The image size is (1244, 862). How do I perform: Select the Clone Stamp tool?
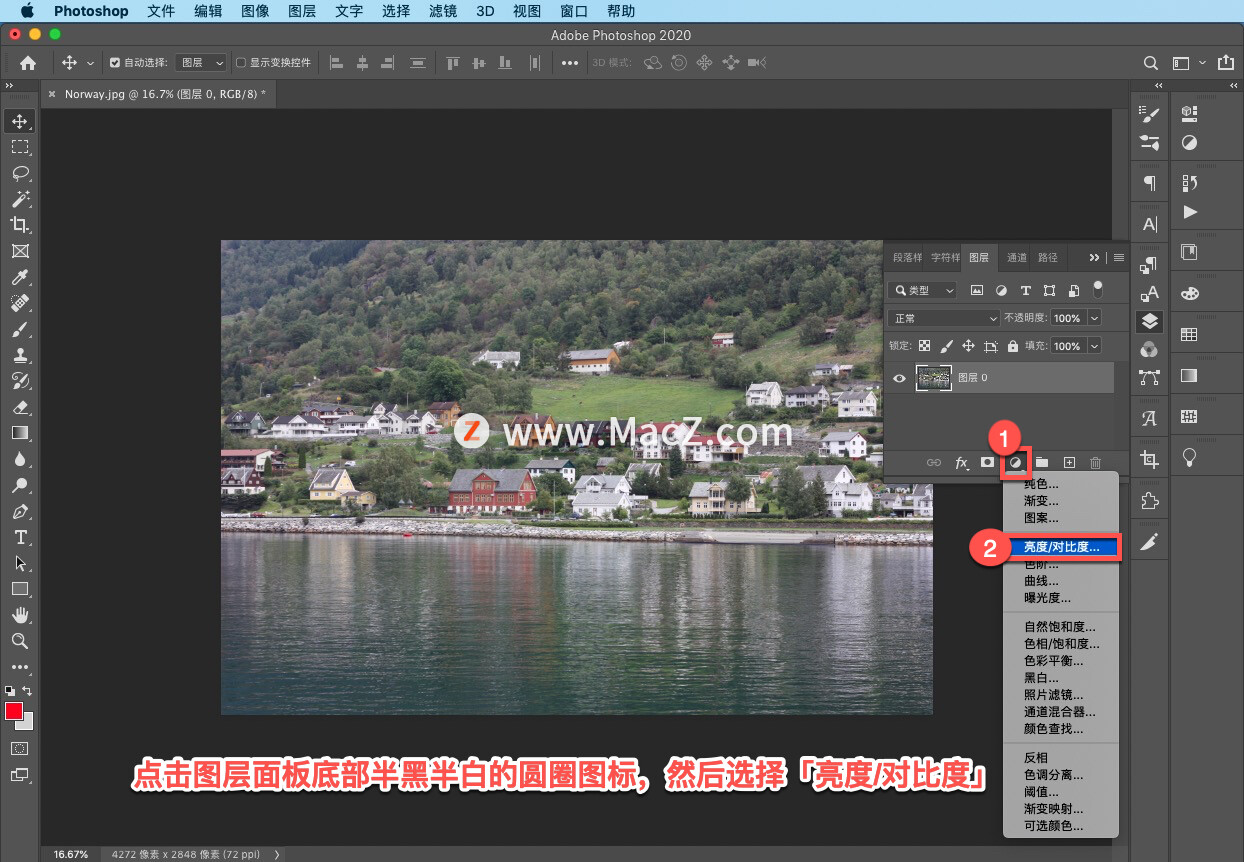tap(19, 355)
